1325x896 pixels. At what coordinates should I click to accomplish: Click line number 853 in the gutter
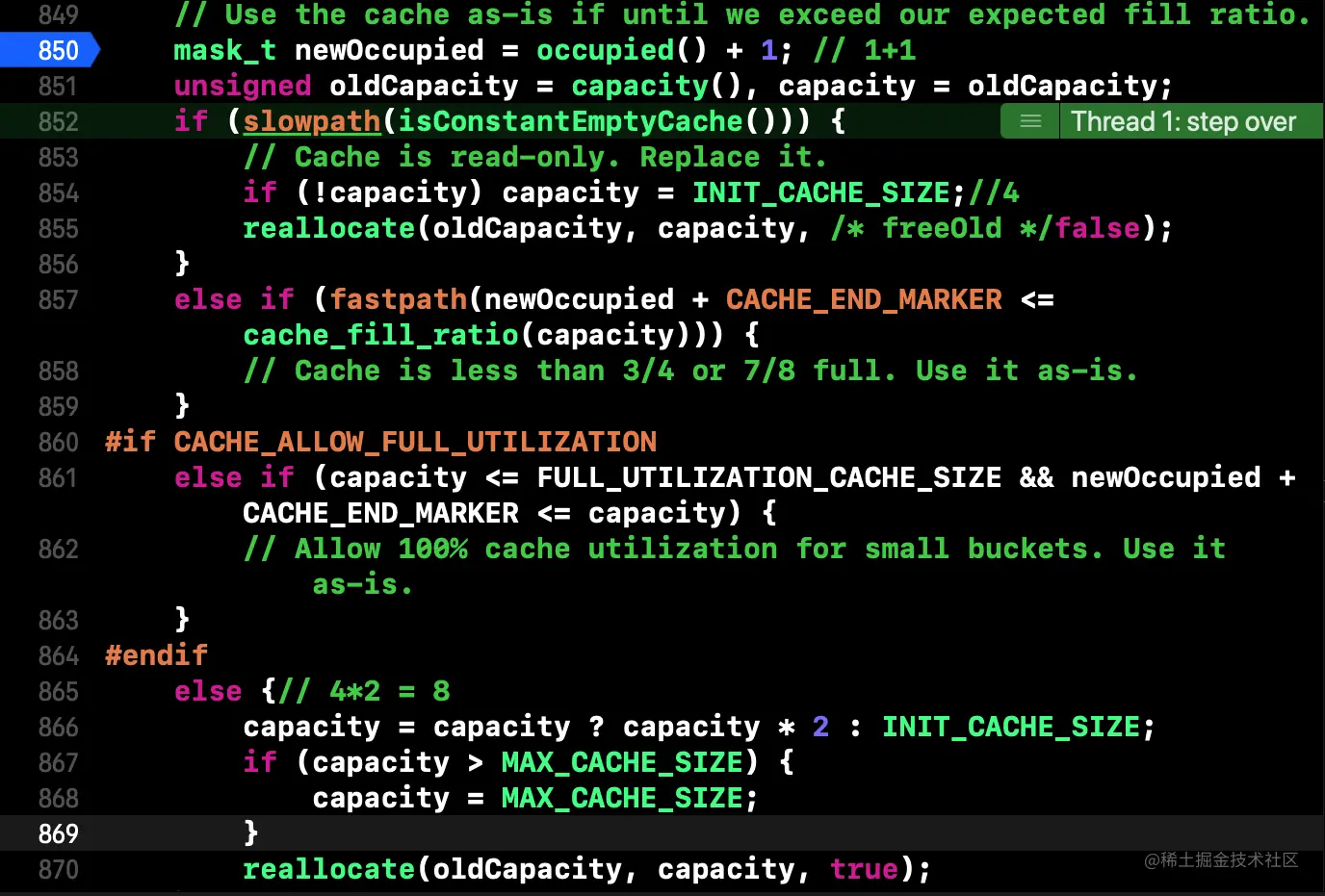(58, 157)
